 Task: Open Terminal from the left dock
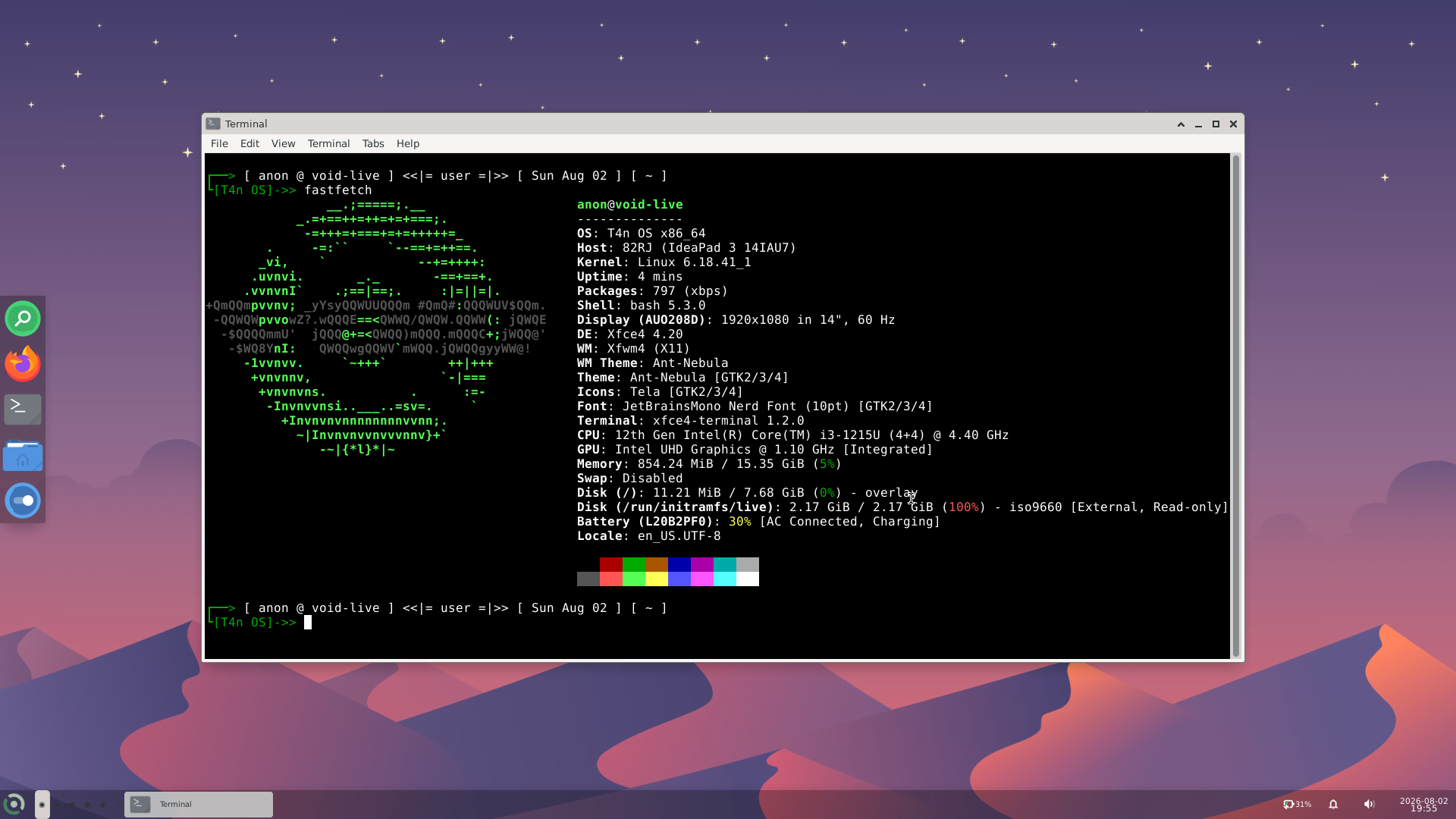pyautogui.click(x=23, y=409)
